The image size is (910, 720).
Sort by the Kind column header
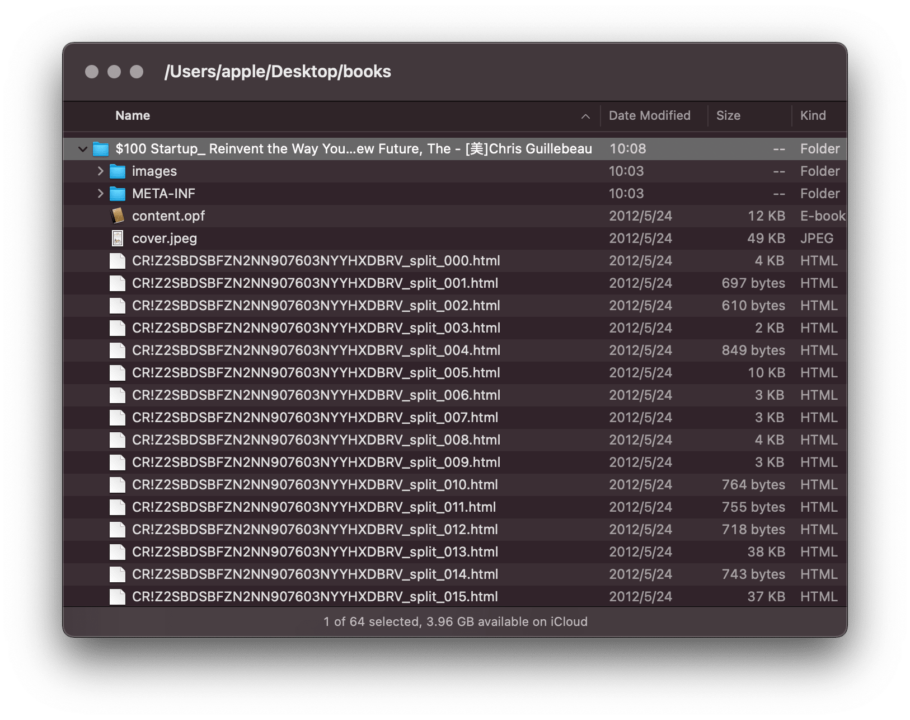pyautogui.click(x=812, y=115)
